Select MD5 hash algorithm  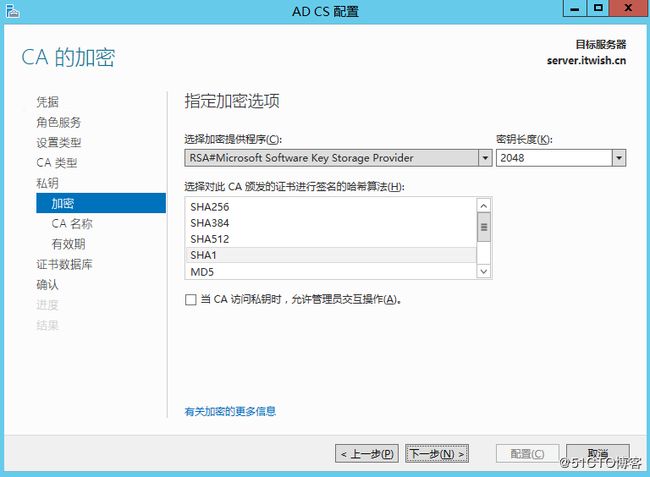[x=331, y=272]
